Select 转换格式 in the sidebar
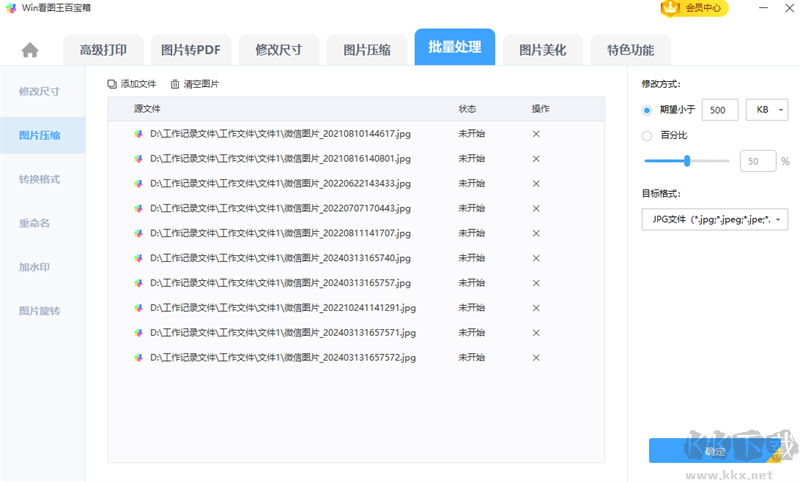 [40, 179]
